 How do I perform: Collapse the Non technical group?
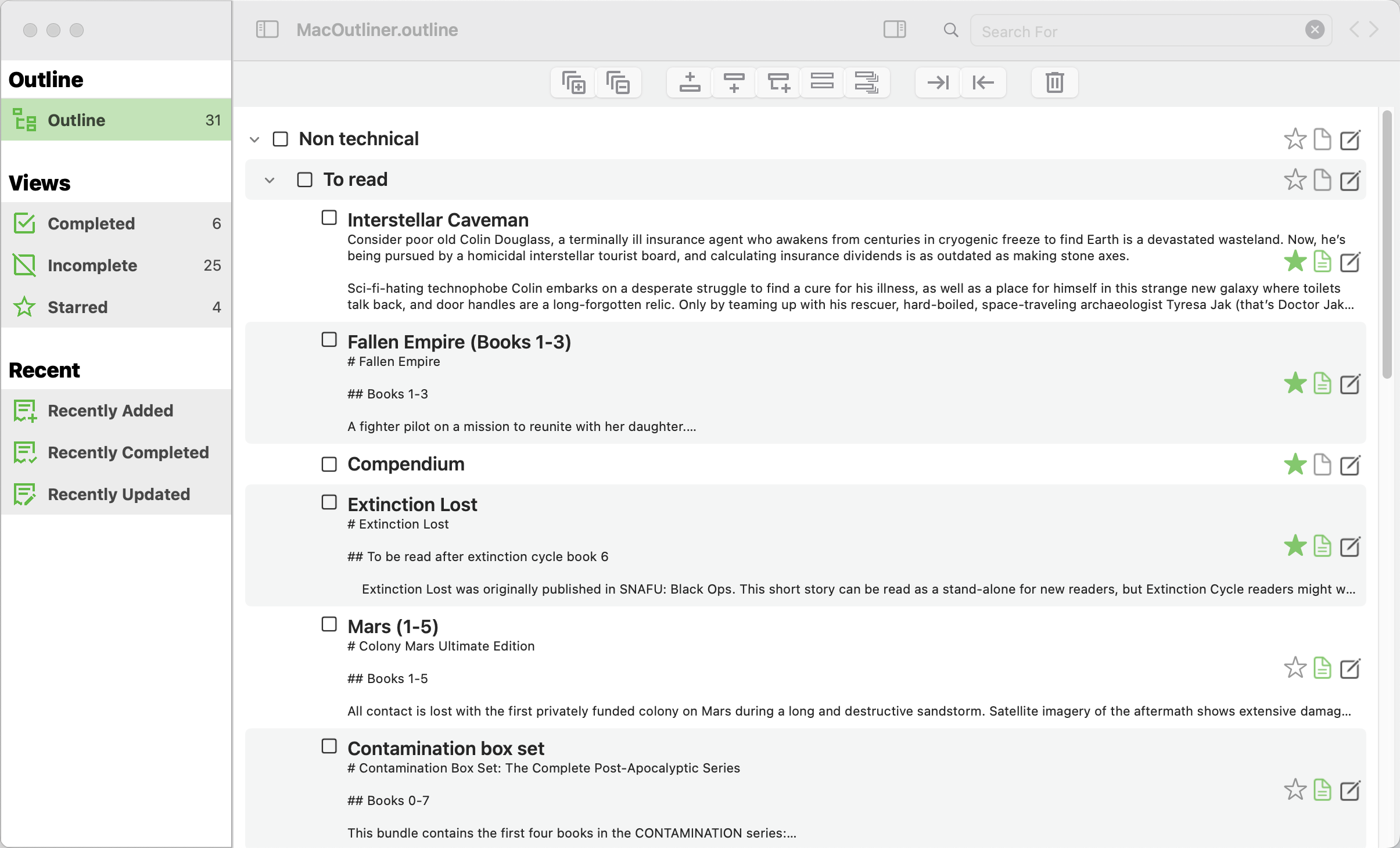(x=254, y=139)
